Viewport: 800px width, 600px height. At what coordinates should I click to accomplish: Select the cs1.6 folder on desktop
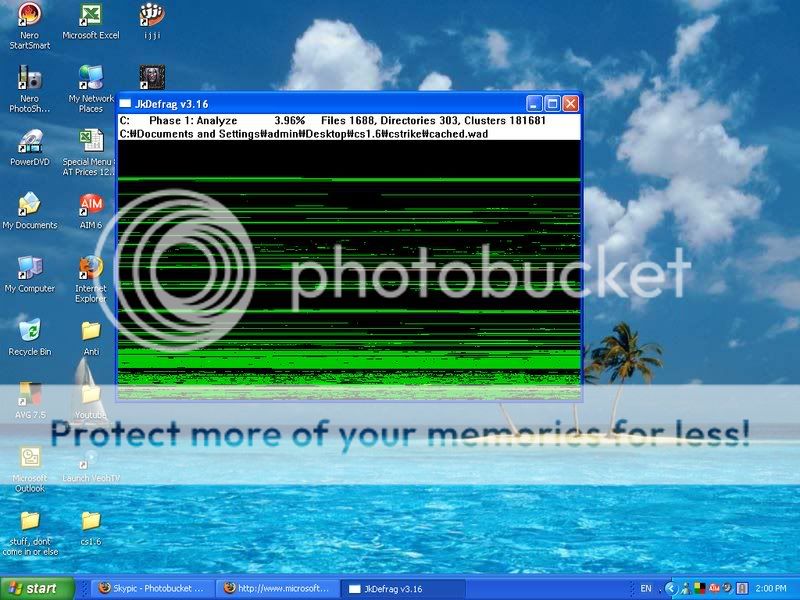click(91, 529)
